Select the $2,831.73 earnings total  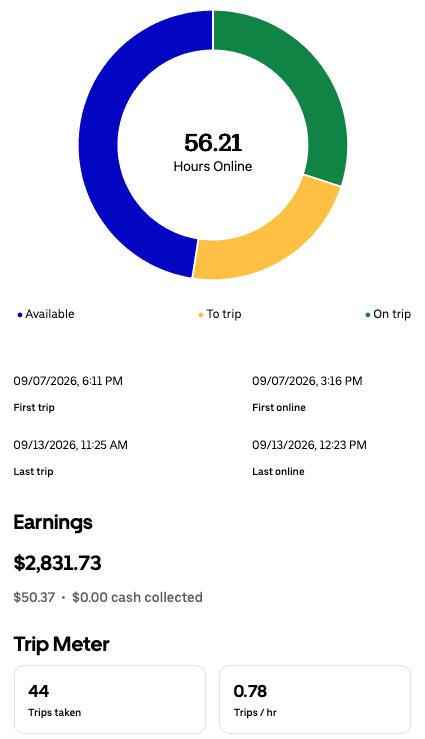click(57, 563)
